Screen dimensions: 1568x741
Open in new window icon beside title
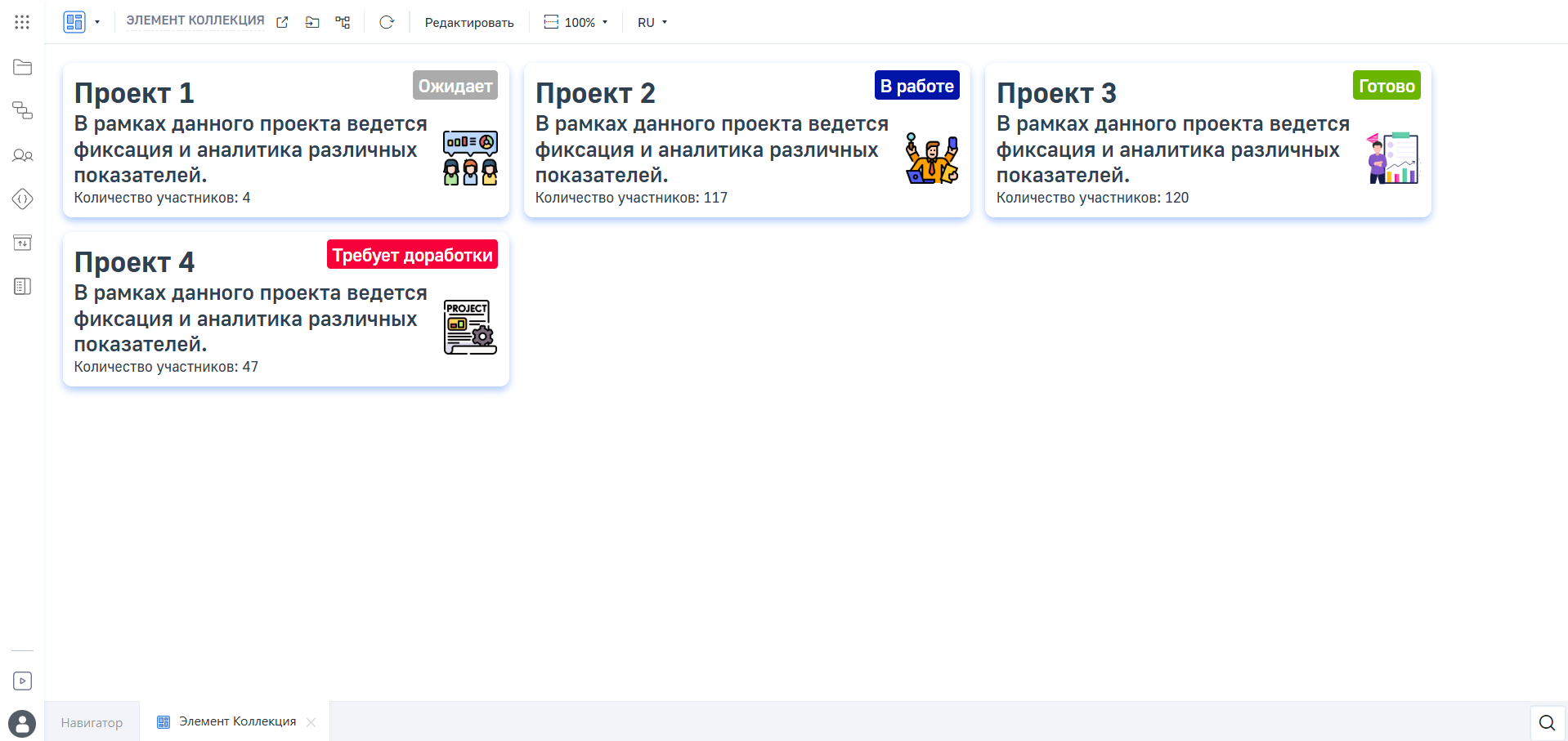pos(282,23)
